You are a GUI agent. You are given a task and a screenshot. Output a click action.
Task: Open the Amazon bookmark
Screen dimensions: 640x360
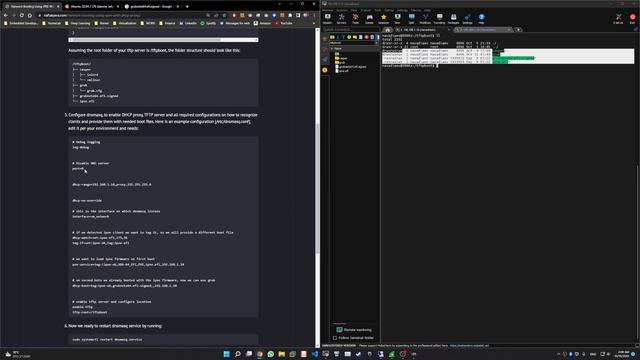tap(262, 23)
